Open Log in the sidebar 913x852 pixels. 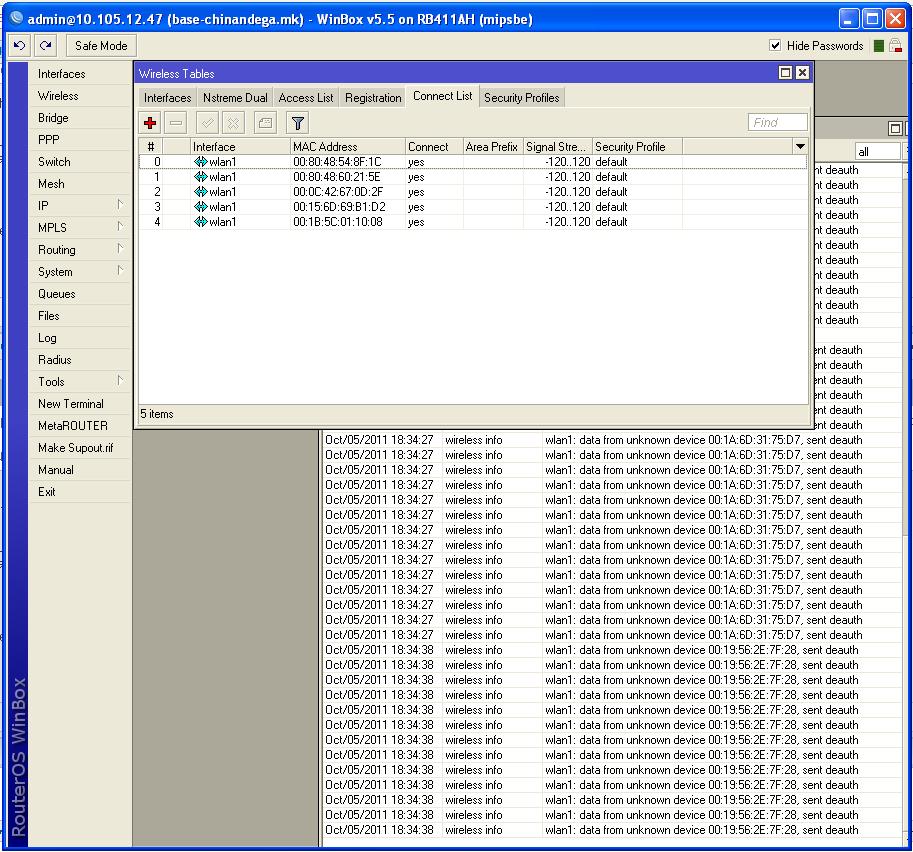(x=47, y=338)
